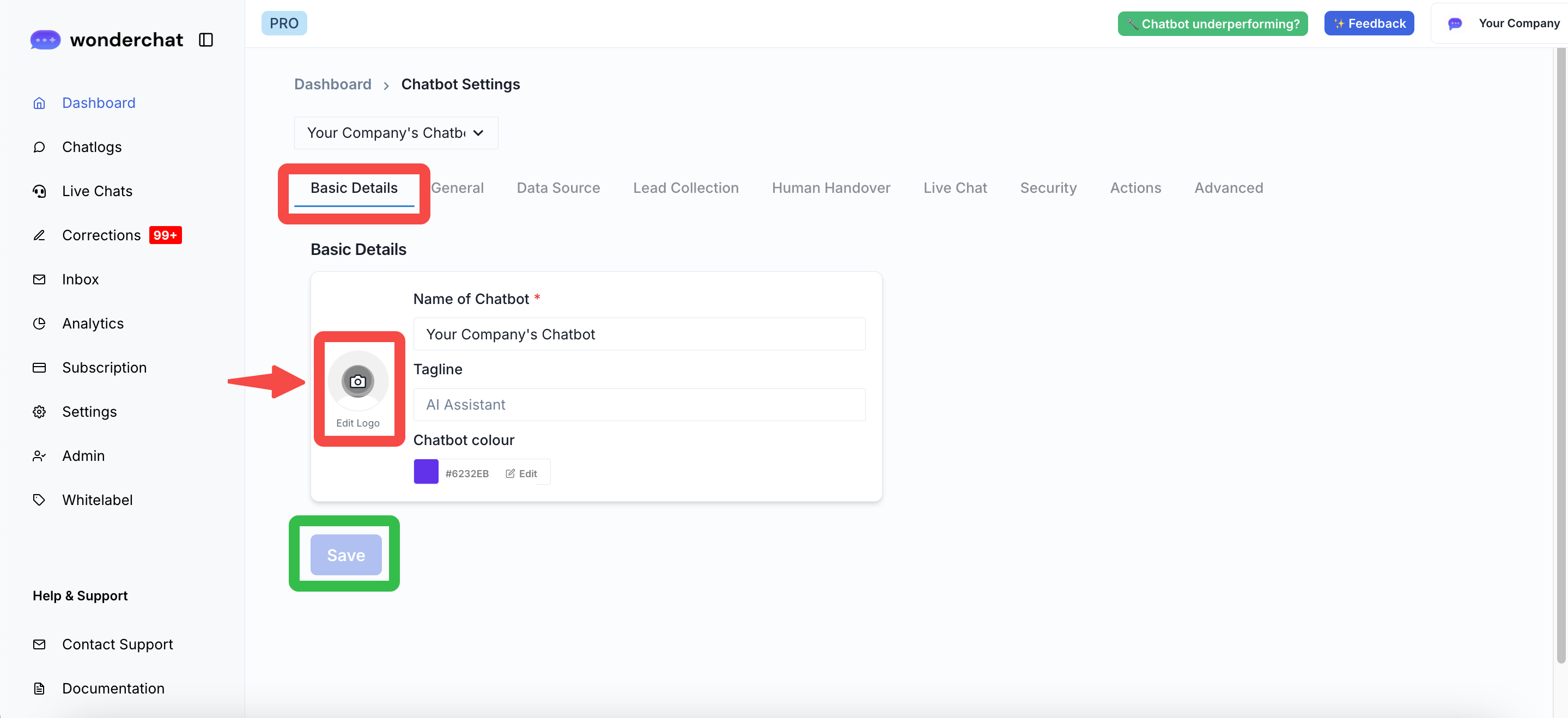The image size is (1568, 718).
Task: Open Chatlogs from the sidebar
Action: point(92,147)
